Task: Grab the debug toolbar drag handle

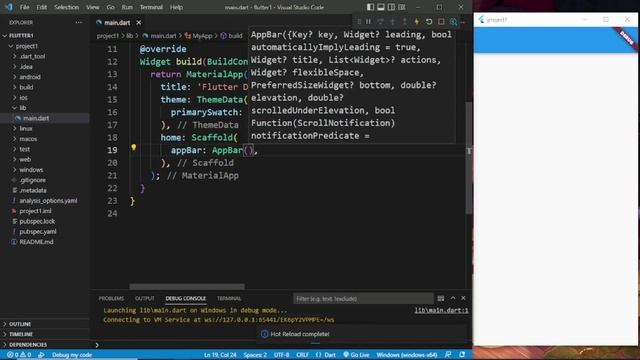Action: coord(359,22)
